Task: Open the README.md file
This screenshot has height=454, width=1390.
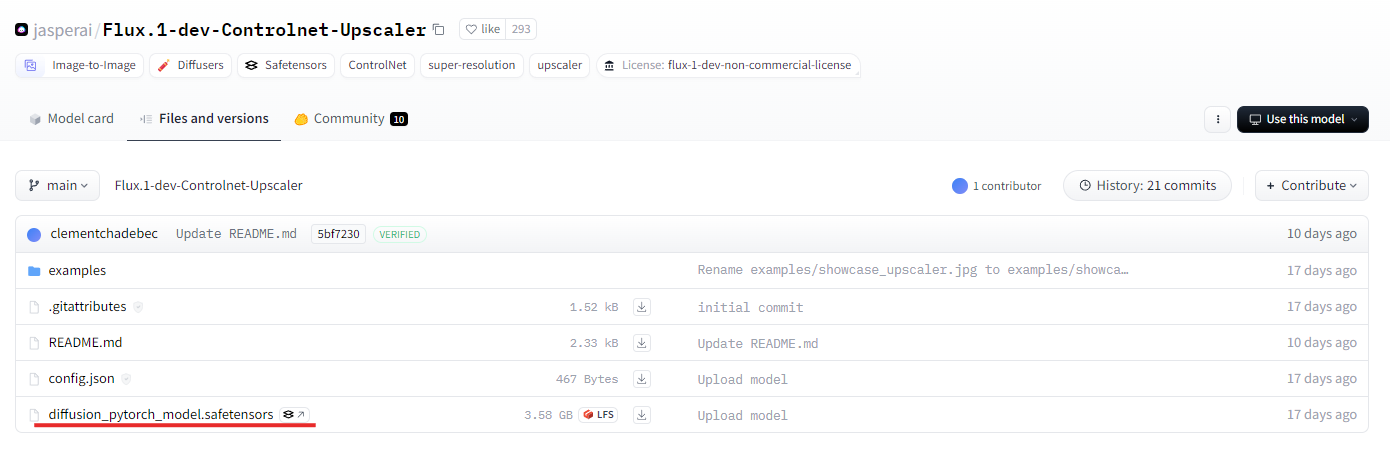Action: 85,343
